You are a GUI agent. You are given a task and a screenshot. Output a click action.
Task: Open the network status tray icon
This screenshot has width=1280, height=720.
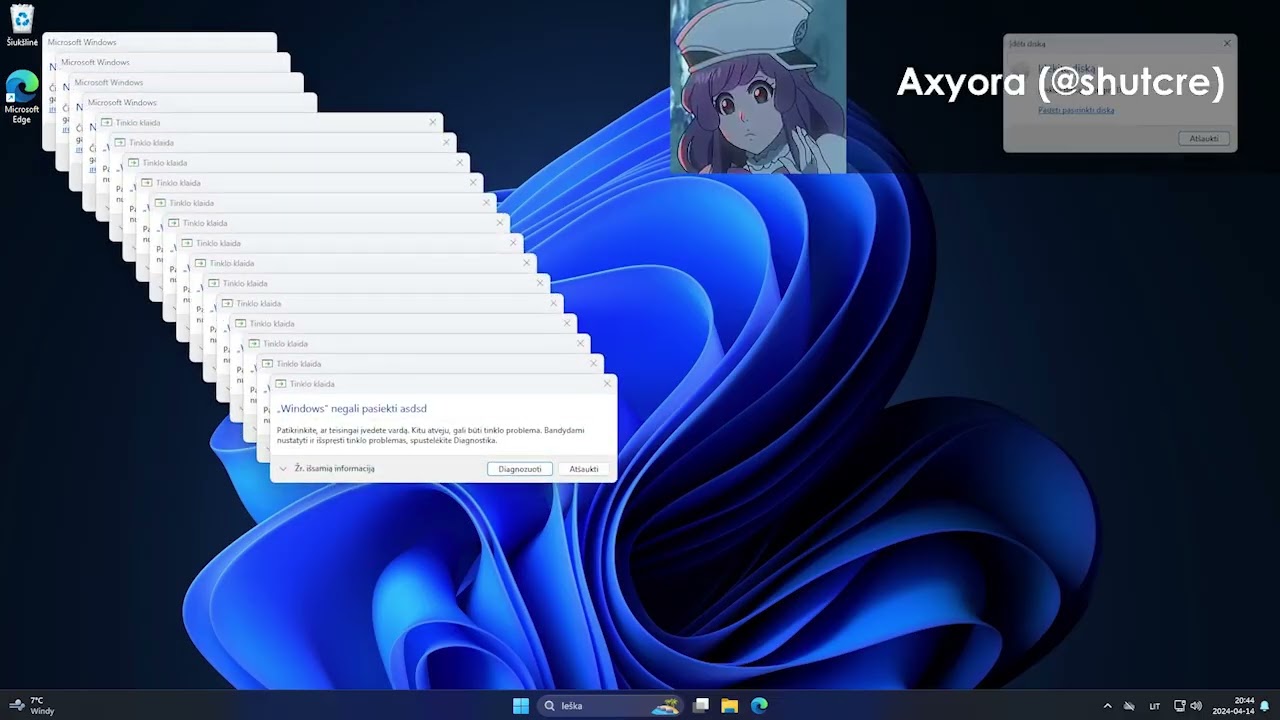tap(1180, 706)
